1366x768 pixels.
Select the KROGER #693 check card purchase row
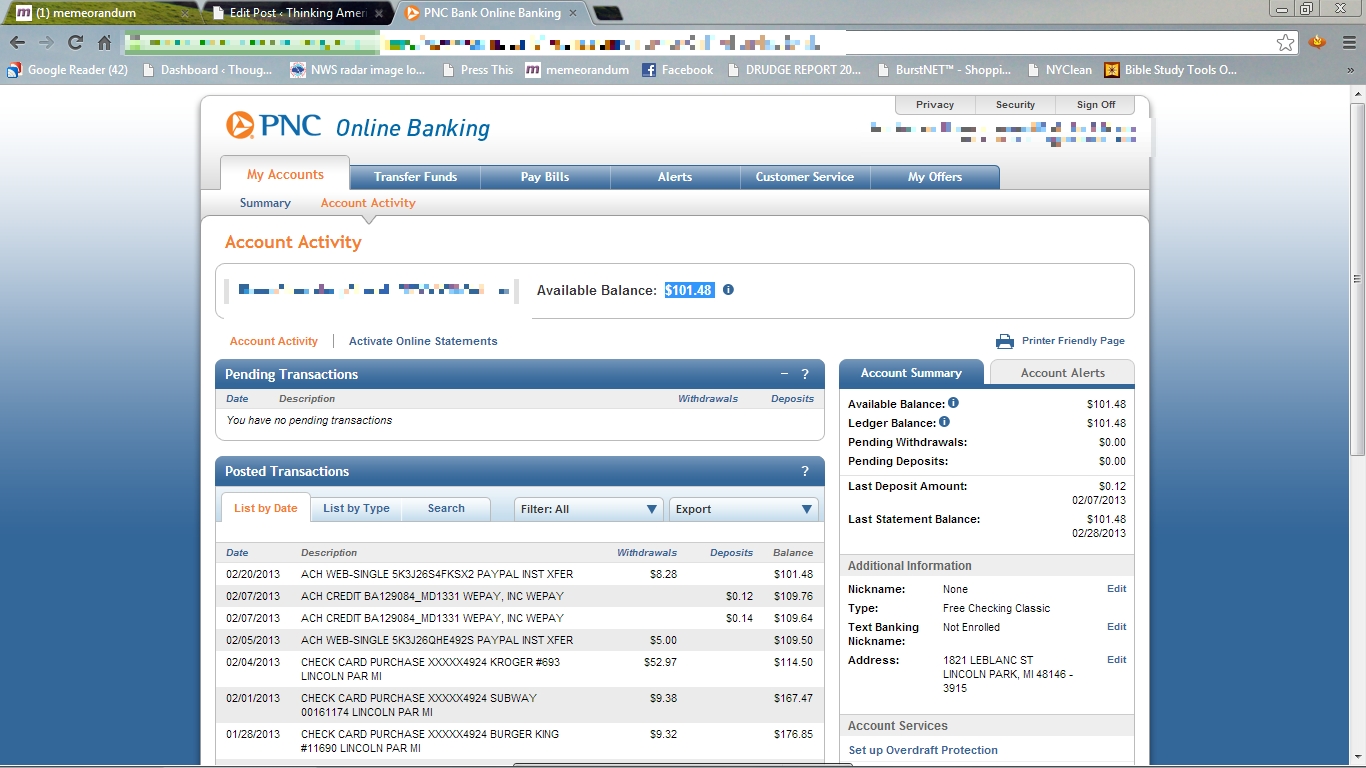(520, 669)
